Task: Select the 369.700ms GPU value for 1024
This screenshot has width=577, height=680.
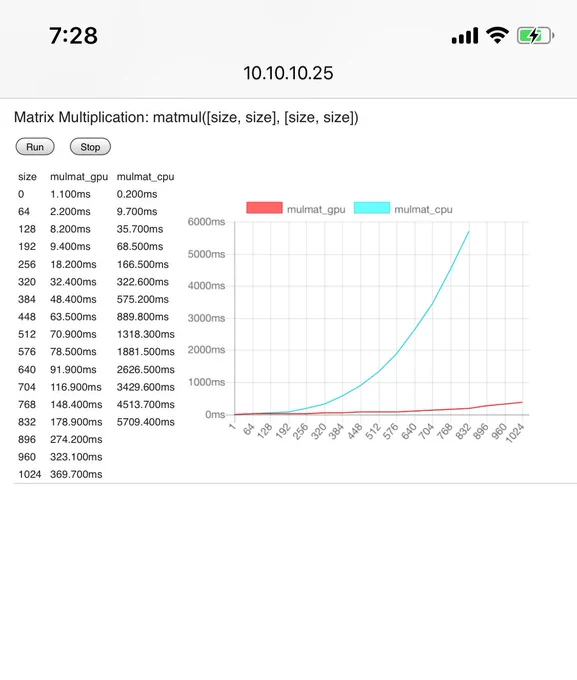Action: tap(76, 474)
